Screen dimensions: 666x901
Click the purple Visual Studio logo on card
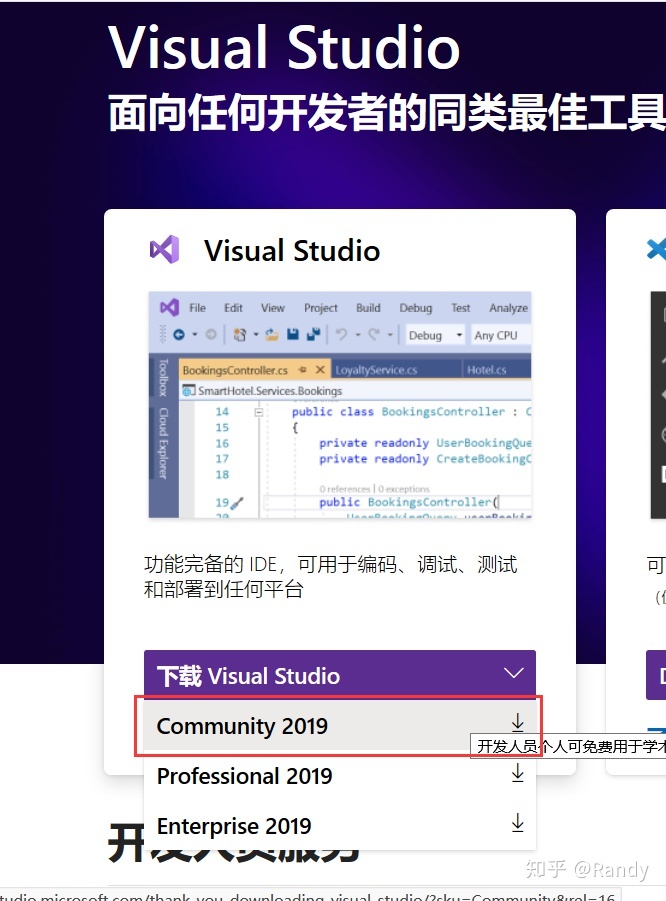coord(164,249)
